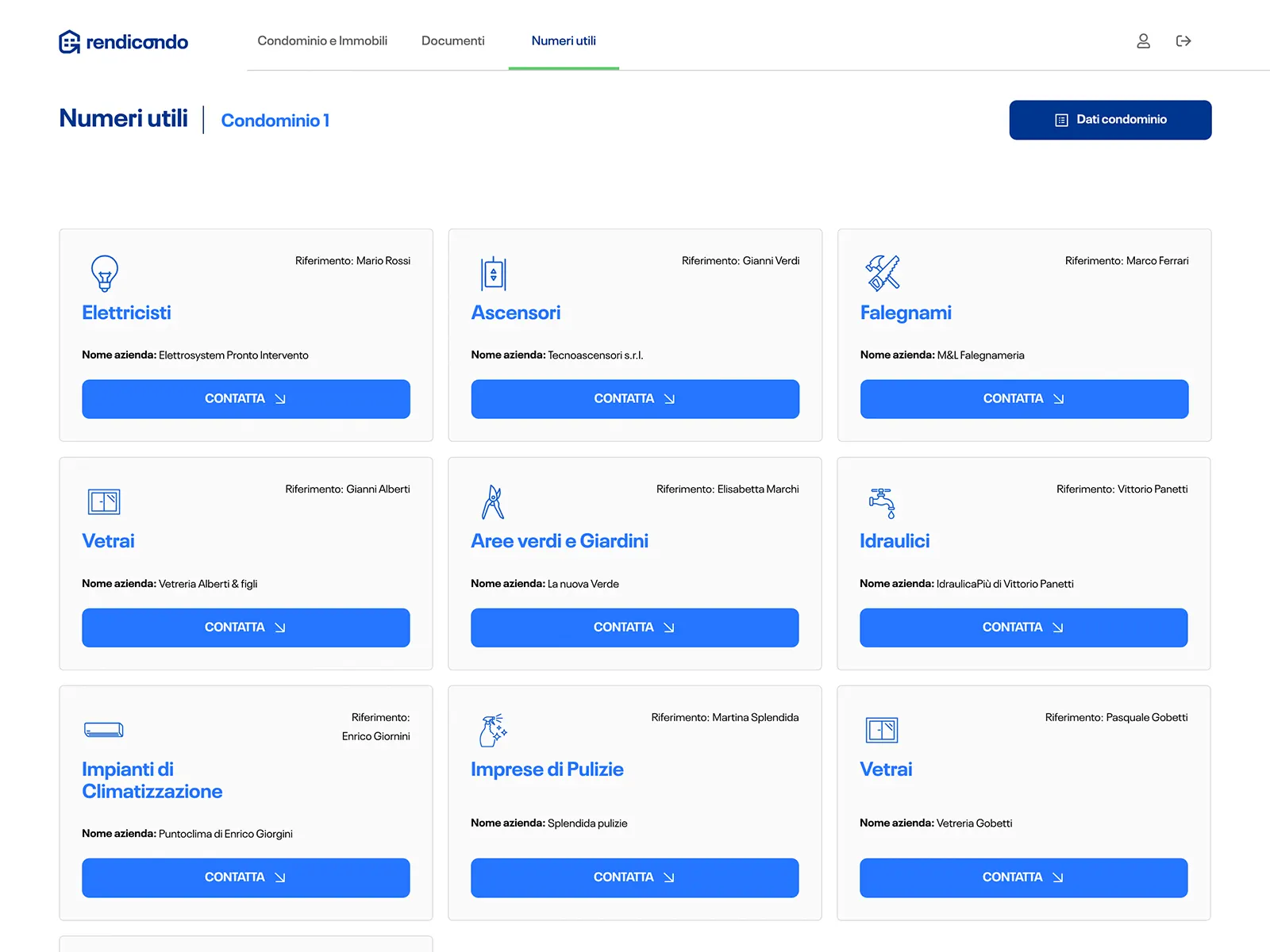The width and height of the screenshot is (1270, 952).
Task: Click the air conditioner icon
Action: pyautogui.click(x=104, y=730)
